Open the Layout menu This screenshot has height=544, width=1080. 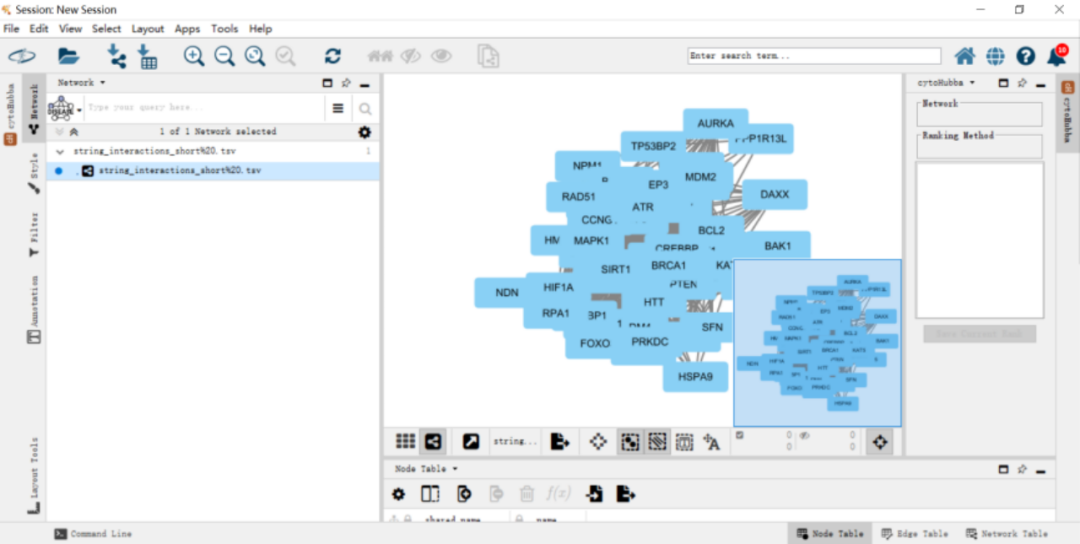148,29
